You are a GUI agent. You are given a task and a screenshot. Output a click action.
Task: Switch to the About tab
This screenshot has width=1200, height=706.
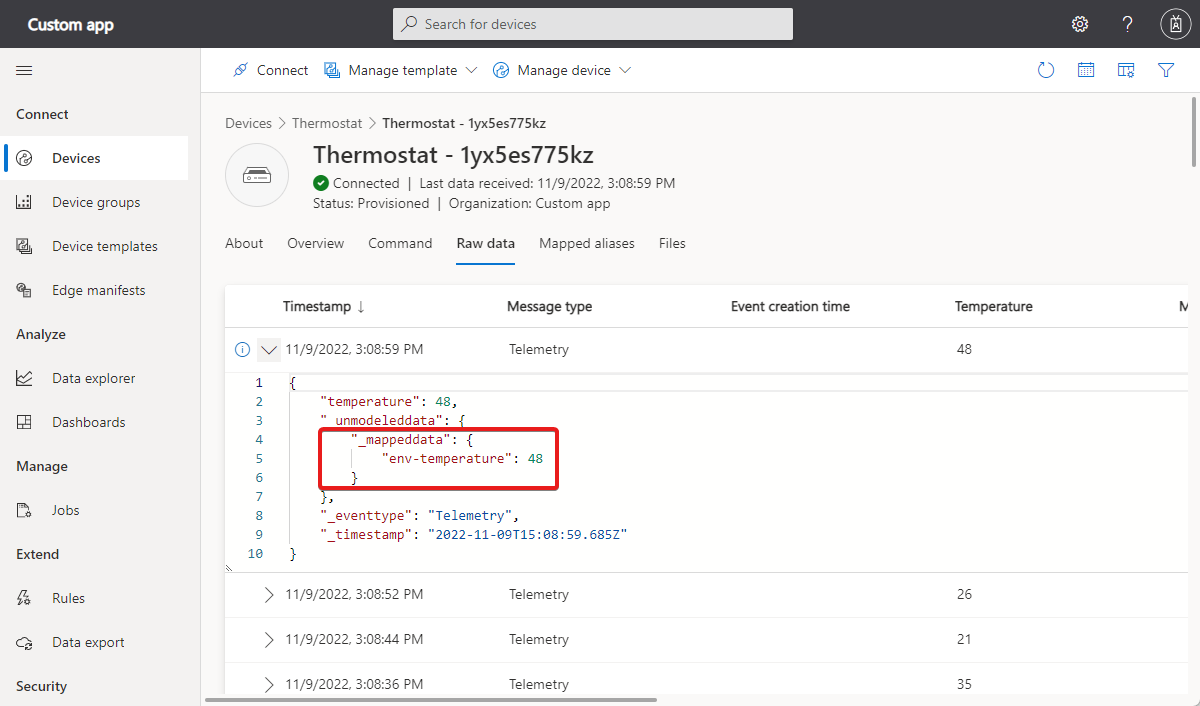tap(244, 243)
